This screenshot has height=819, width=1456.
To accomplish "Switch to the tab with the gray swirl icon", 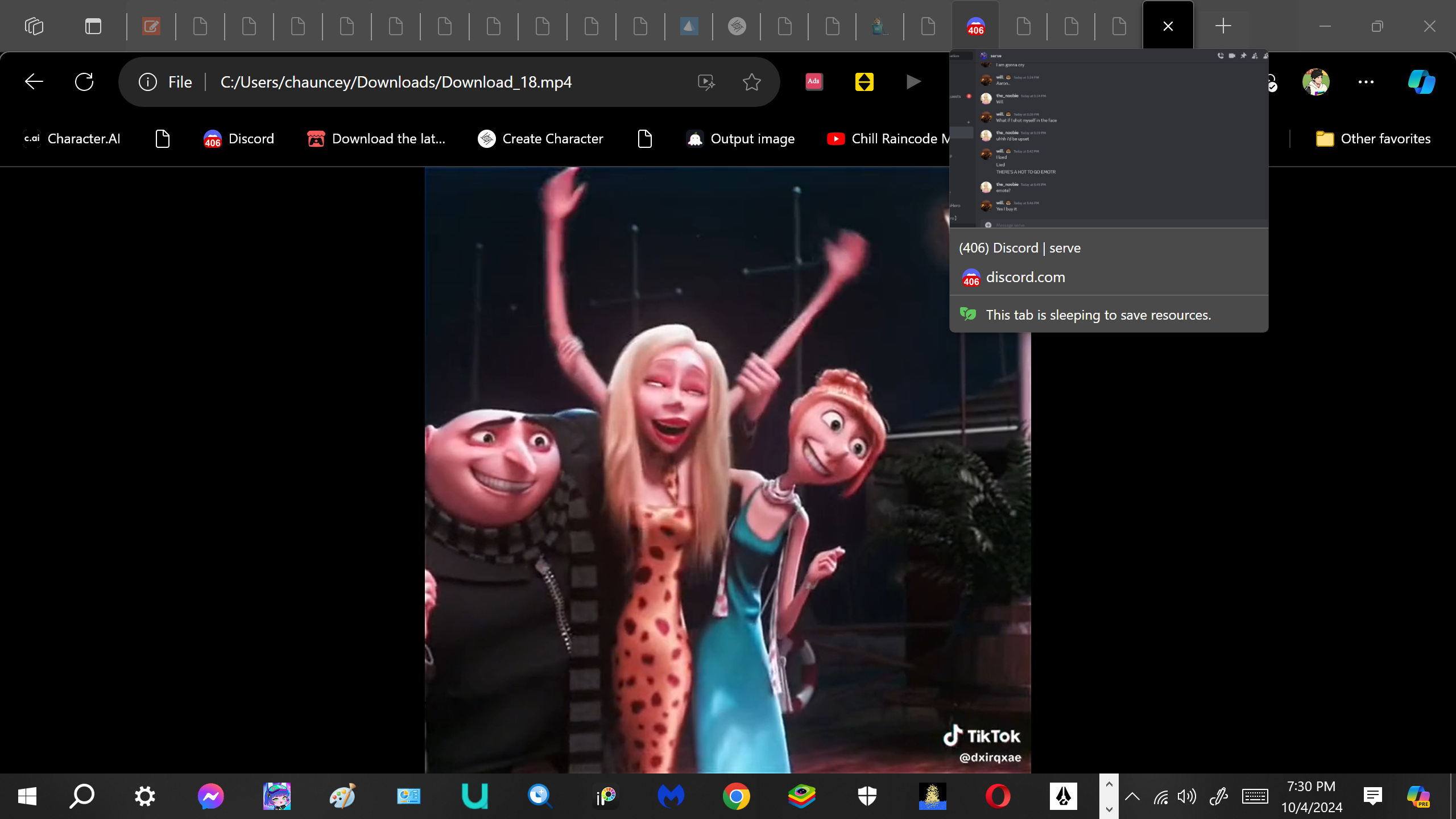I will 737,26.
